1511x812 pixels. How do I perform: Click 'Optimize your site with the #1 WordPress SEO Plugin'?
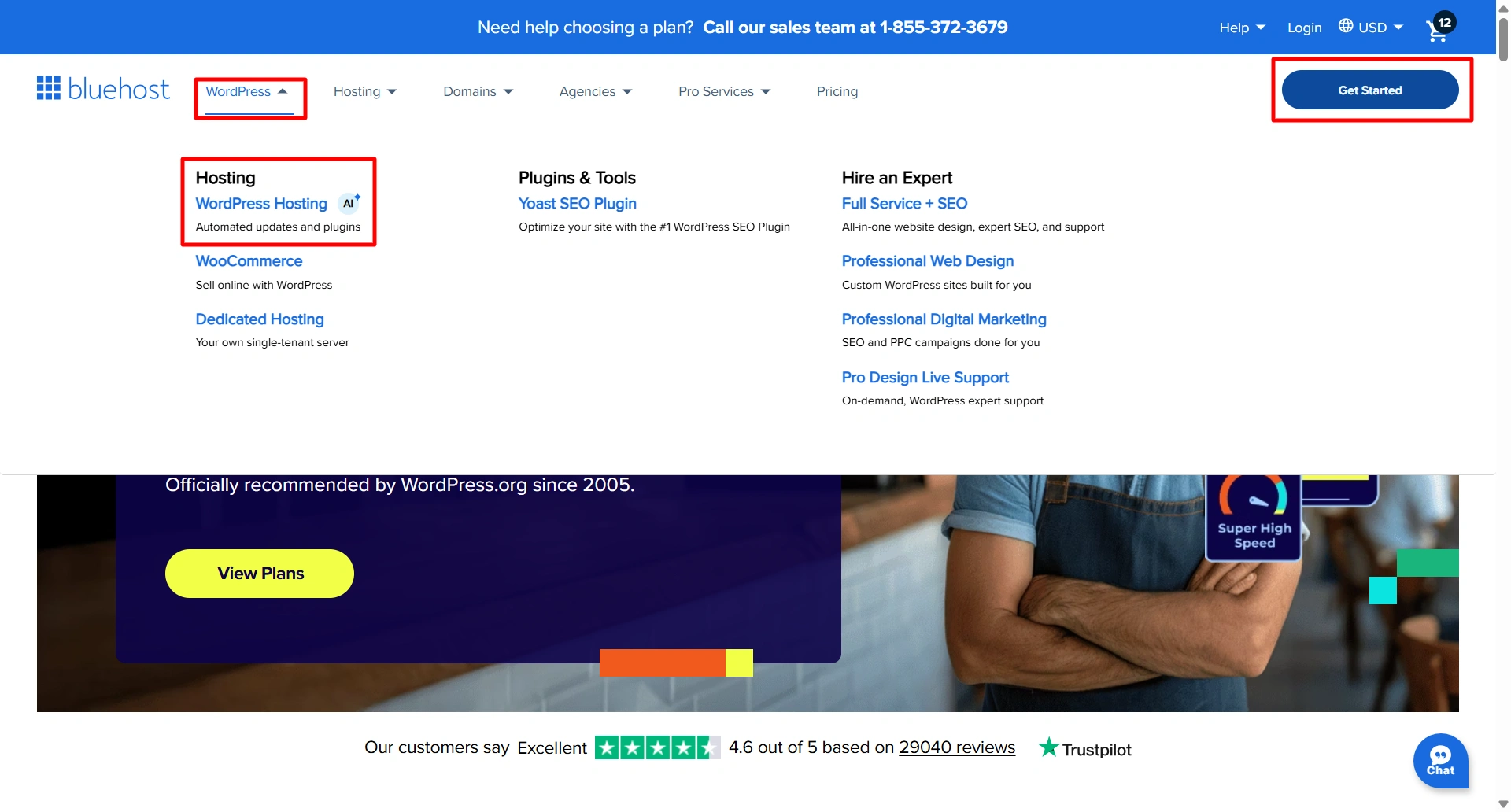(654, 227)
